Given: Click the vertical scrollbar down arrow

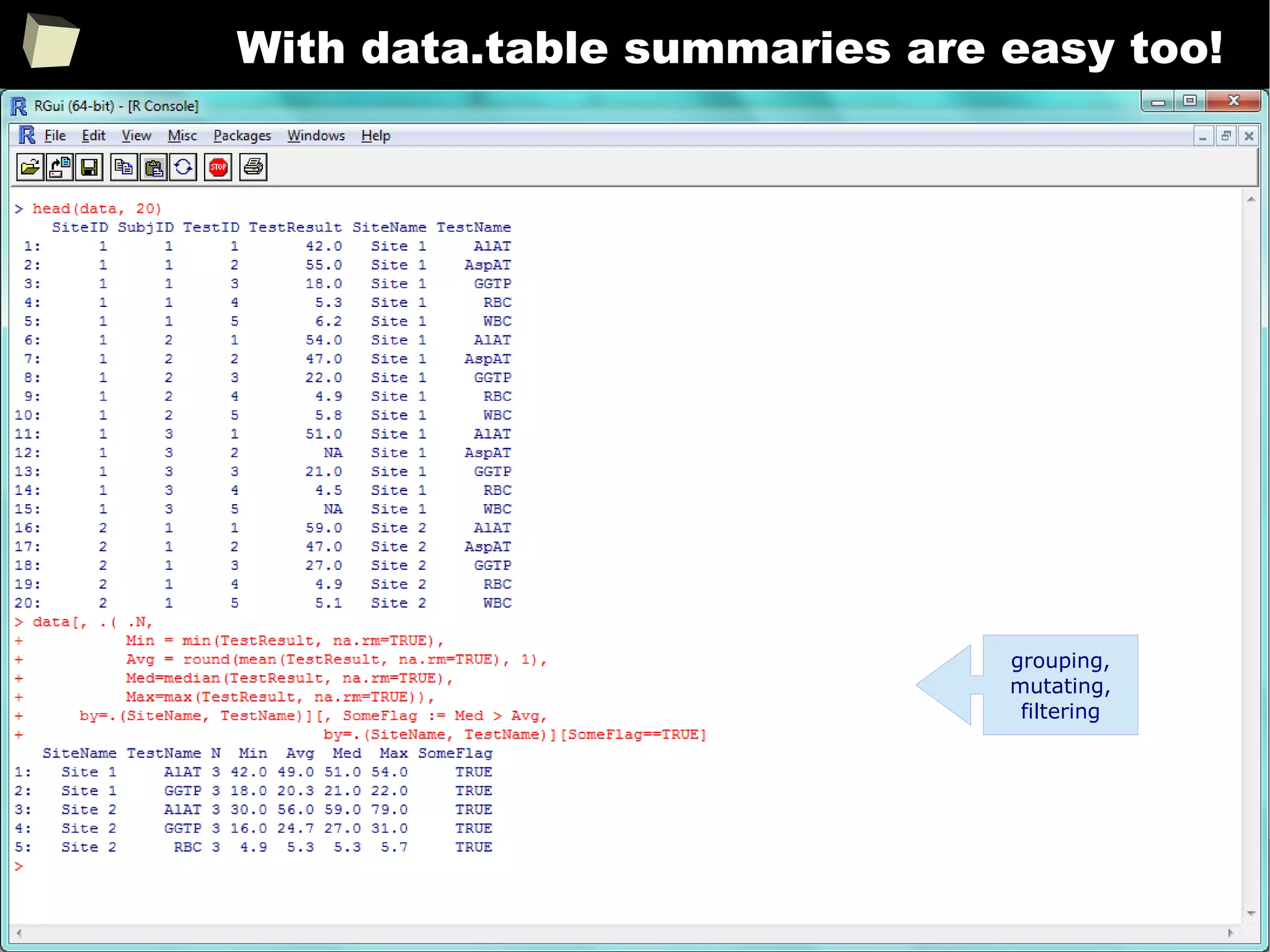Looking at the screenshot, I should [1251, 913].
